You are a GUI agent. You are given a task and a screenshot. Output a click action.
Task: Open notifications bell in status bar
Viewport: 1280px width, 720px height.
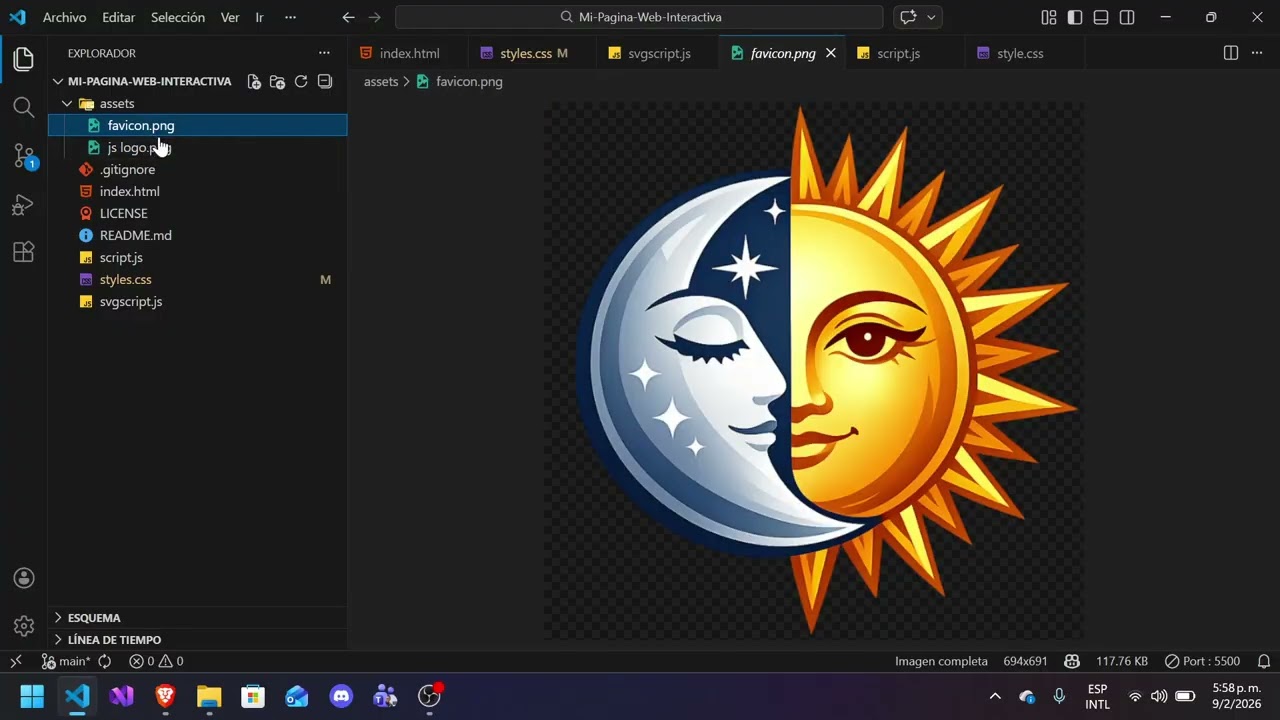(1263, 661)
